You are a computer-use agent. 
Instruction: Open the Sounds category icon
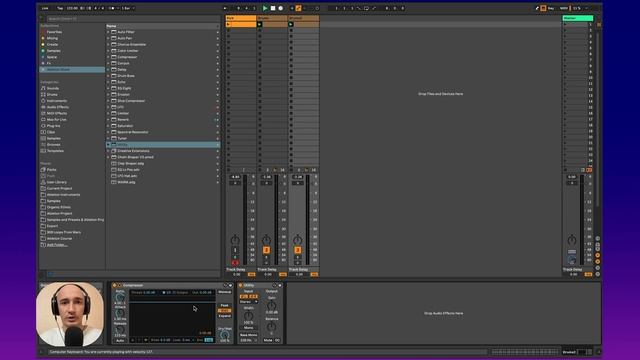coord(43,88)
